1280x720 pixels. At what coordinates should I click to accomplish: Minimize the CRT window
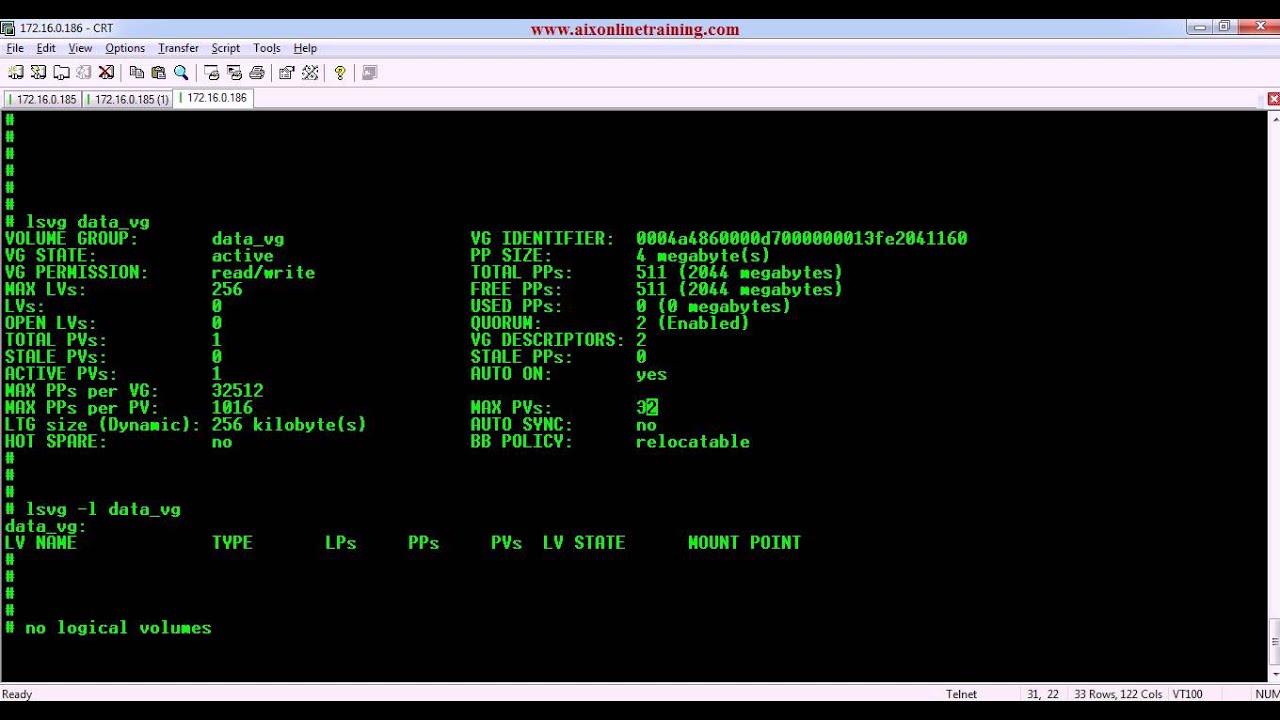[1201, 28]
